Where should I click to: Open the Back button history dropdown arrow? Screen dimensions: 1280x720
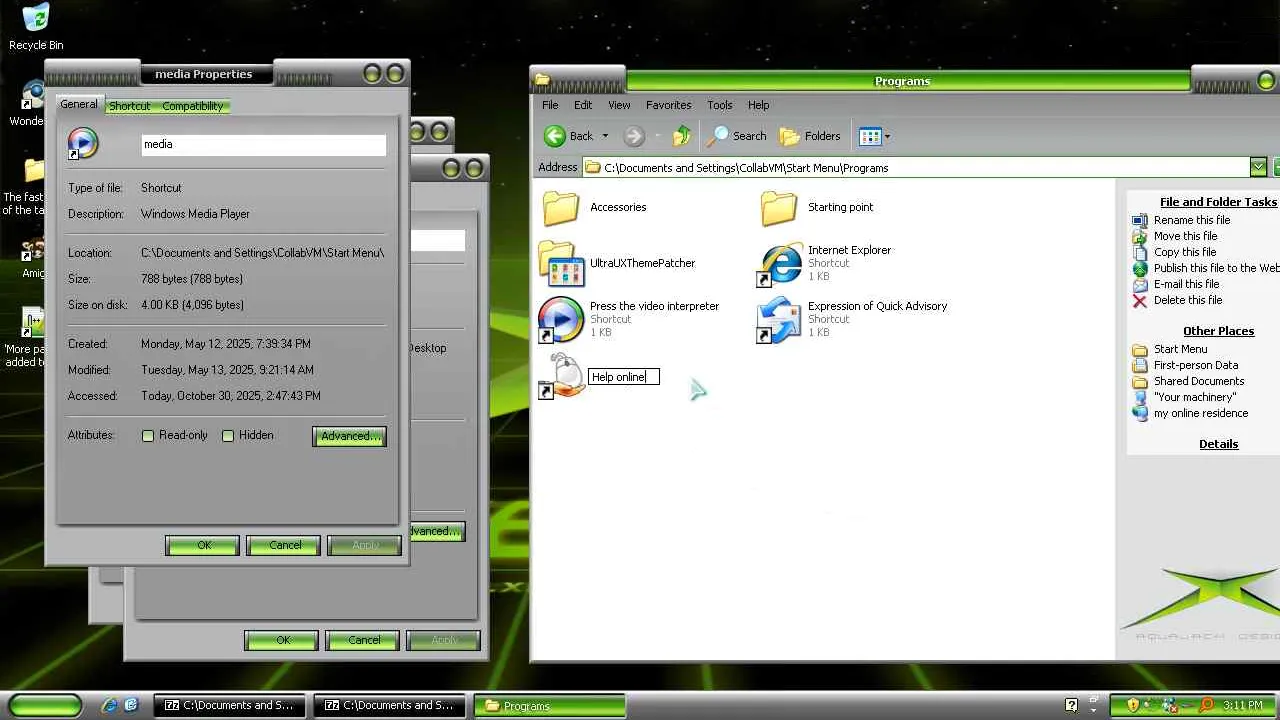click(604, 136)
